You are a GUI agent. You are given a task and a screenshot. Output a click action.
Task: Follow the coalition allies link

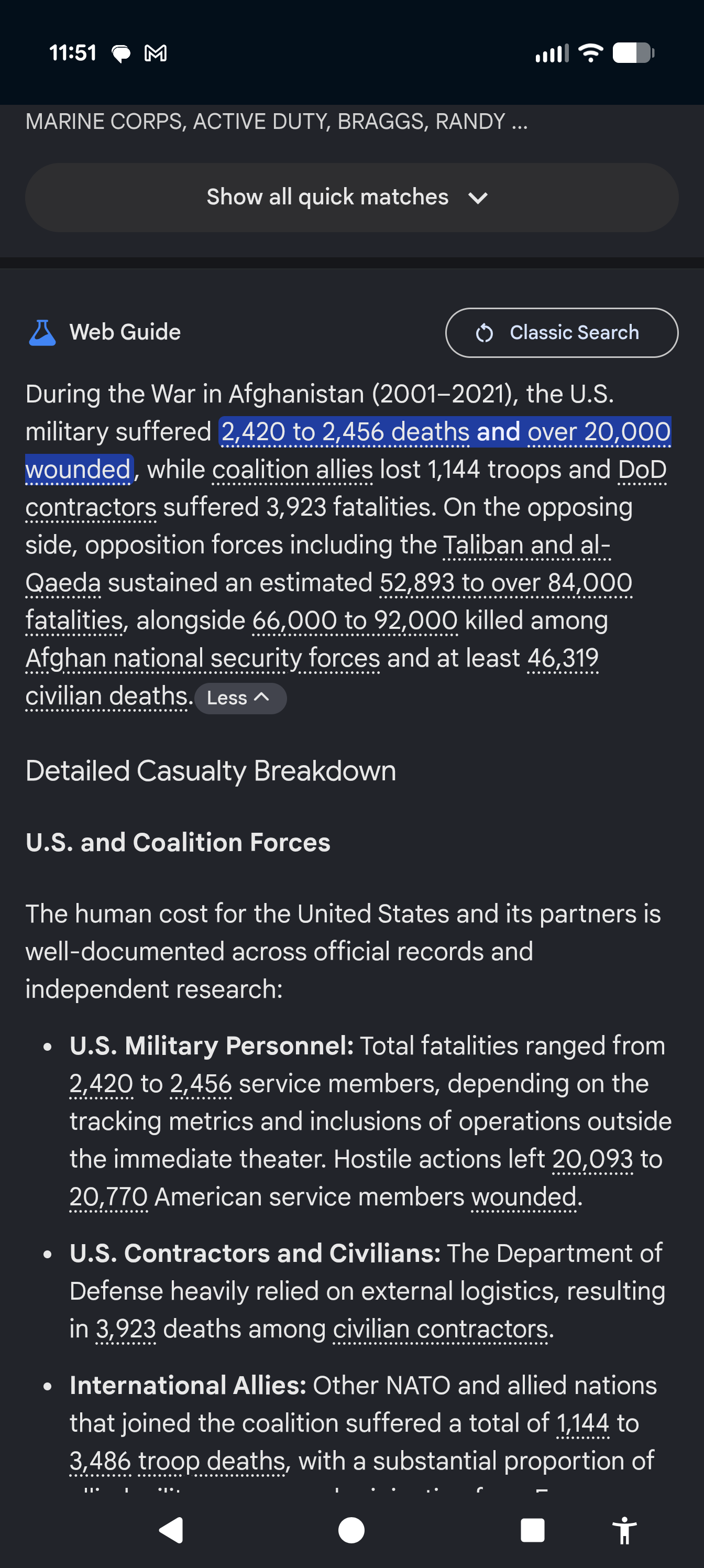click(292, 470)
